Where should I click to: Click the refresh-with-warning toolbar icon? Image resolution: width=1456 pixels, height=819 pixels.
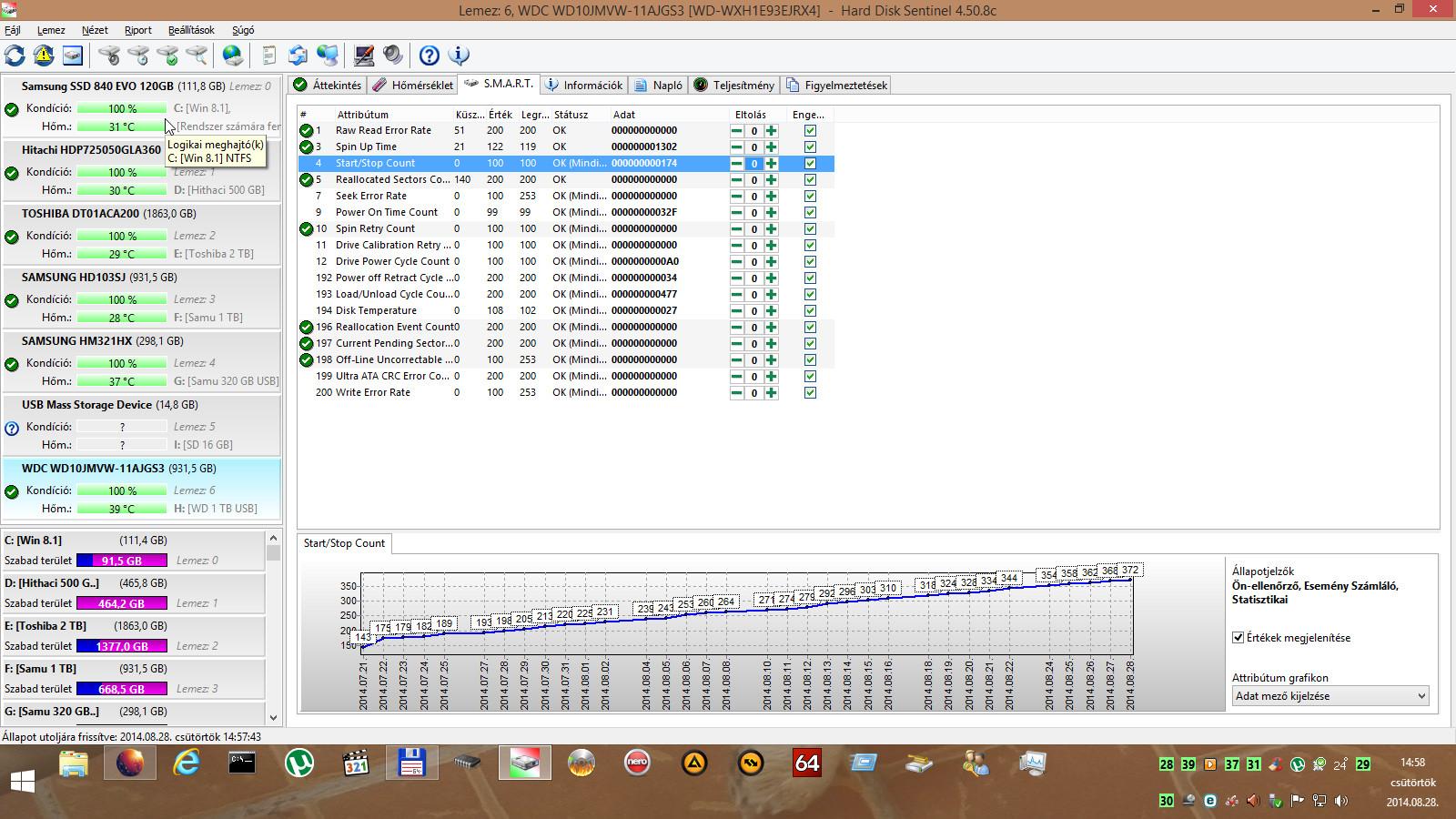tap(44, 56)
